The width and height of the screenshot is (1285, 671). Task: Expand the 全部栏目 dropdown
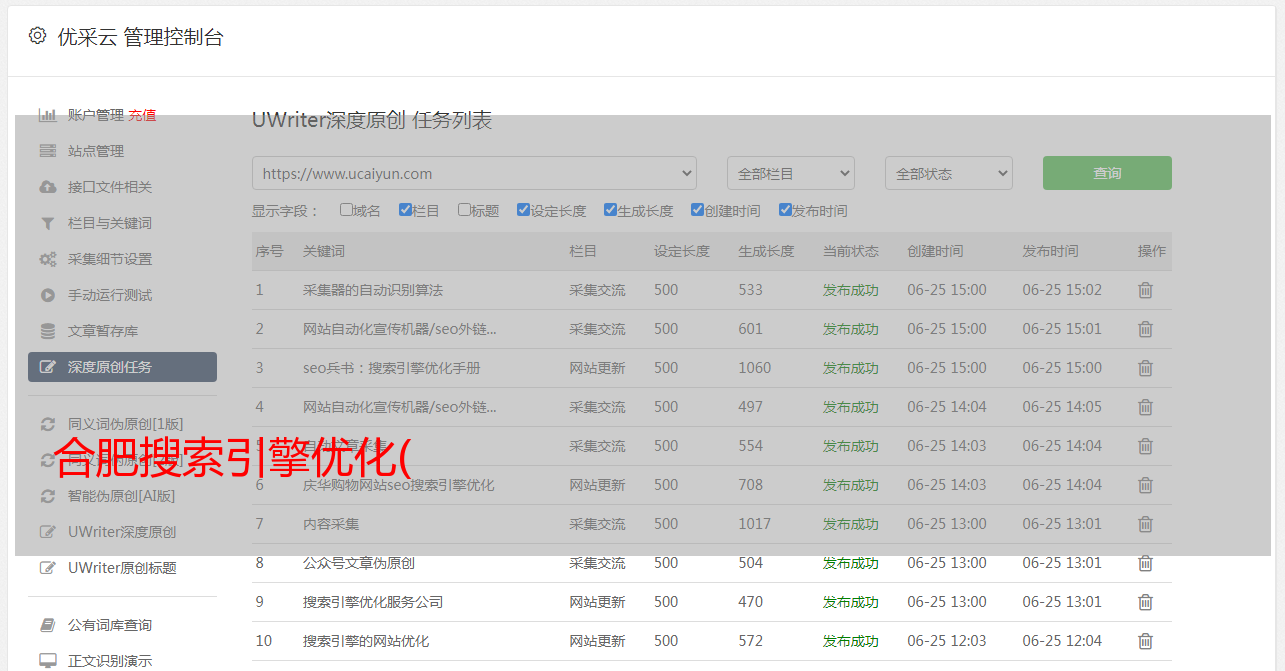click(790, 173)
